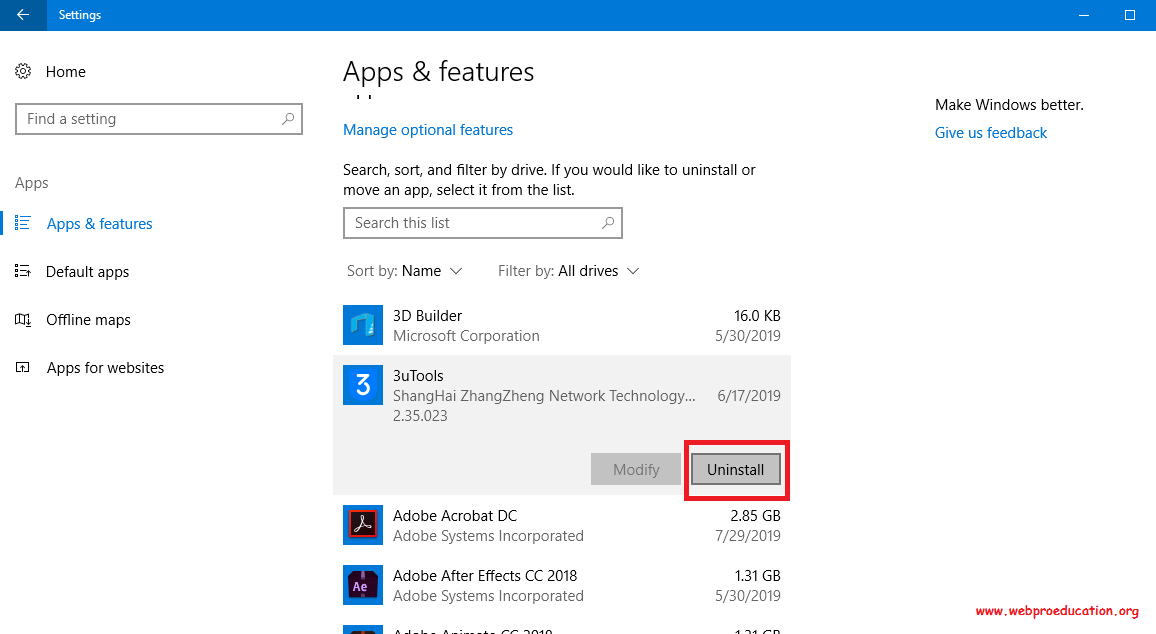
Task: Click the 3D Builder app icon
Action: tap(363, 325)
